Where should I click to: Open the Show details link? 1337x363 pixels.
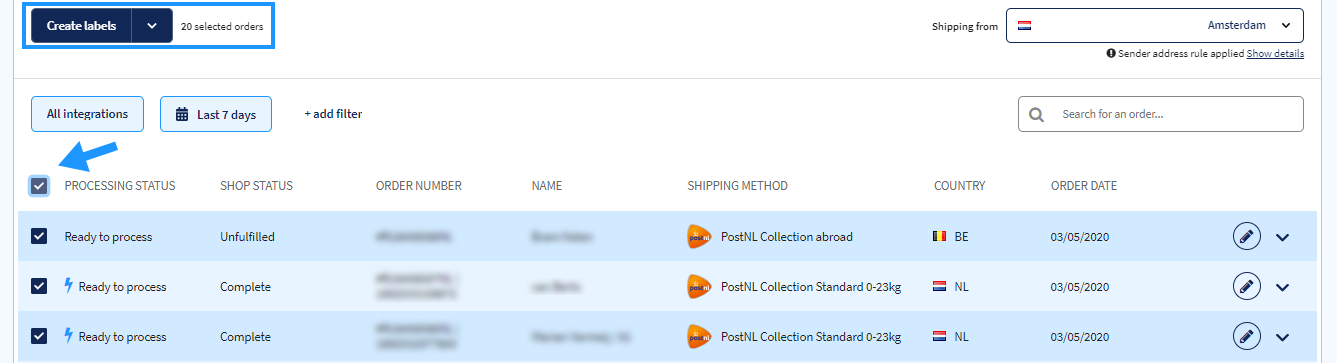1275,54
